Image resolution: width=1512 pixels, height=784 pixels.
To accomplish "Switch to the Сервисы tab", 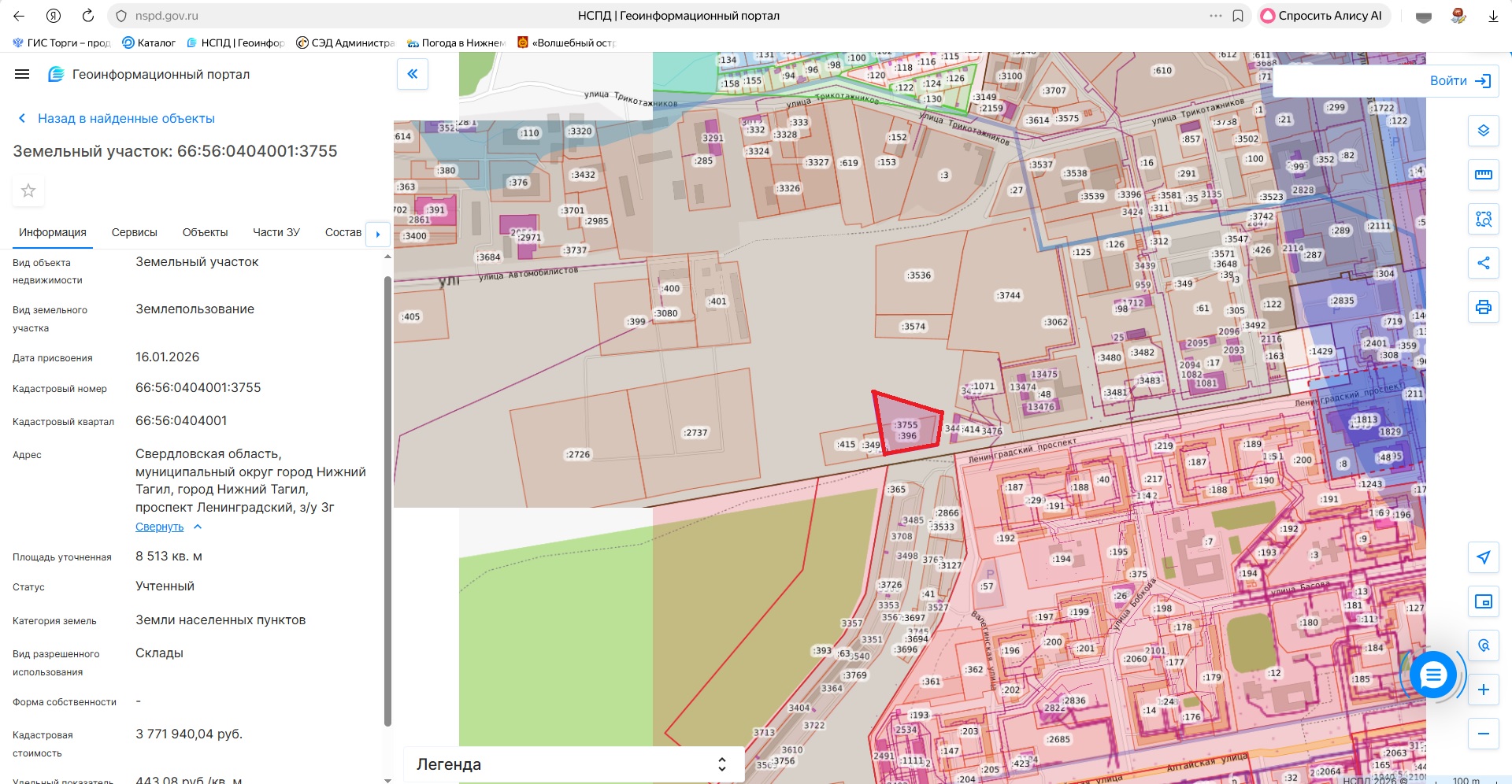I will click(x=134, y=232).
